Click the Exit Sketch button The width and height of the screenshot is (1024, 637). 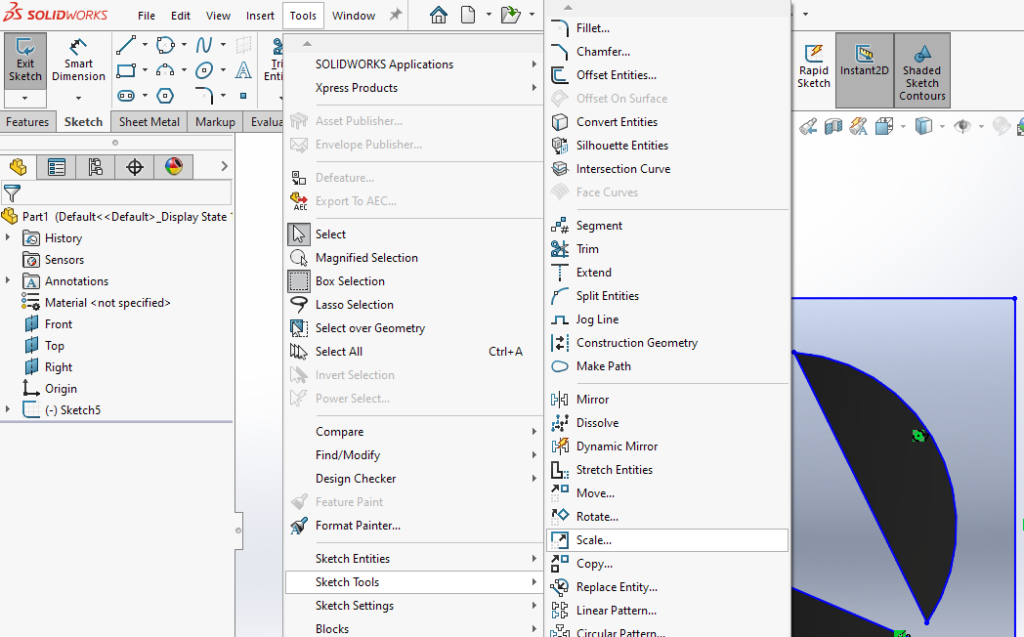tap(25, 62)
